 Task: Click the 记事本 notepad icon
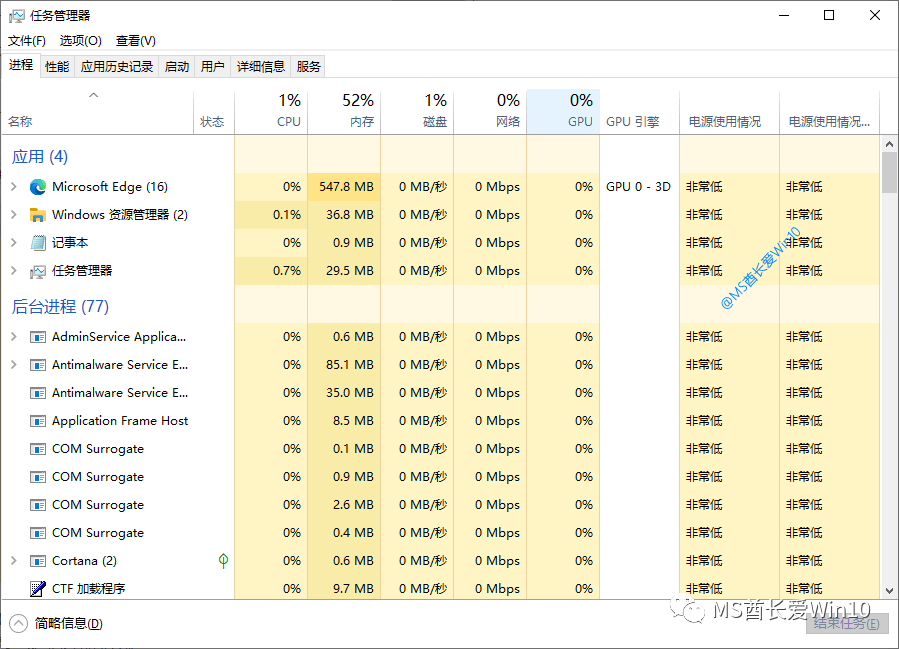pyautogui.click(x=37, y=242)
